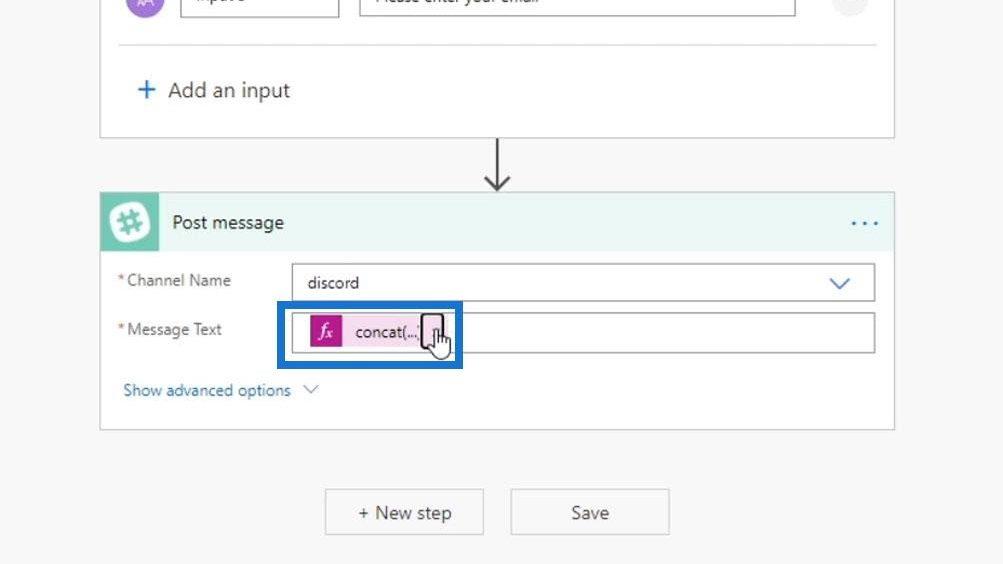Expand the Channel Name dropdown chevron
The width and height of the screenshot is (1003, 564).
point(839,283)
